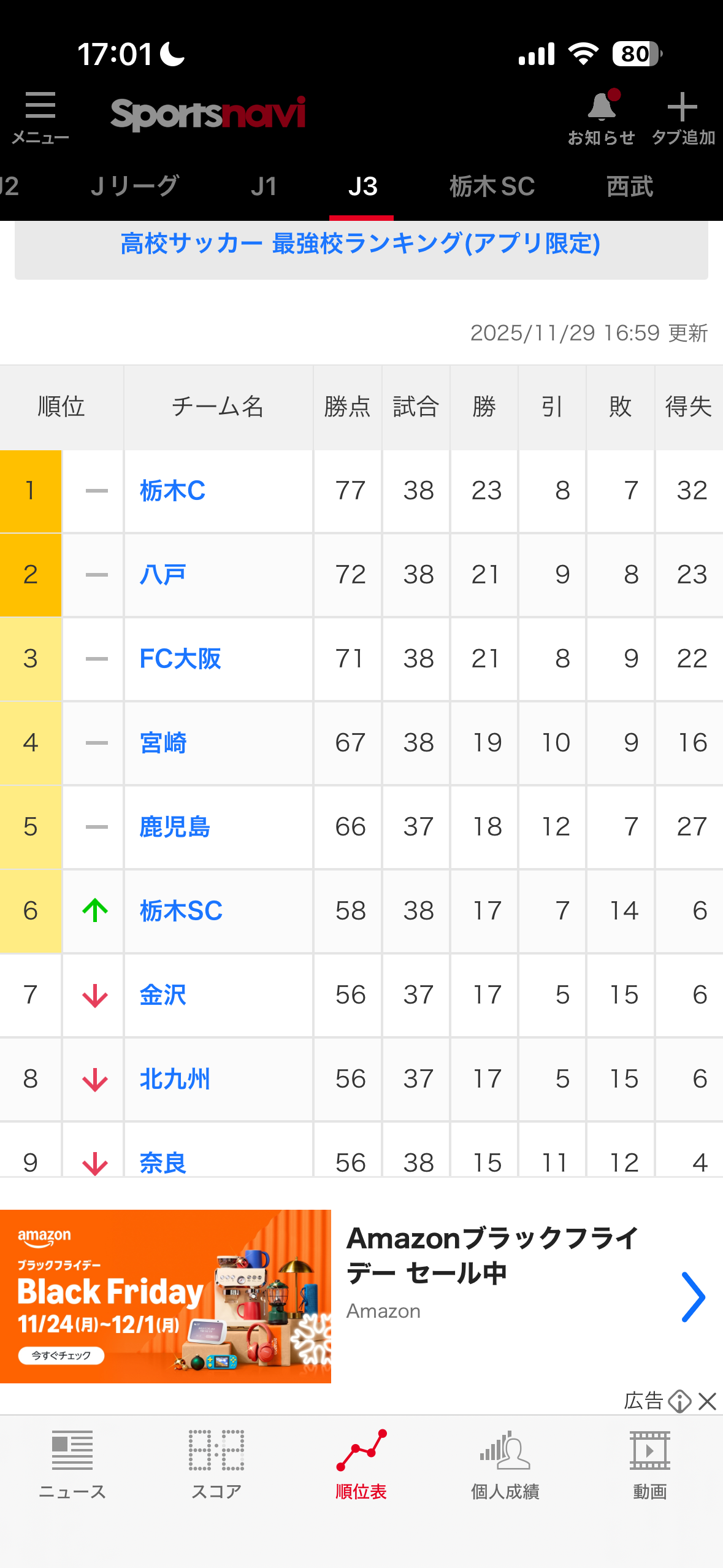Expand the Amazon ad chevron arrow
723x1568 pixels.
pos(694,1297)
